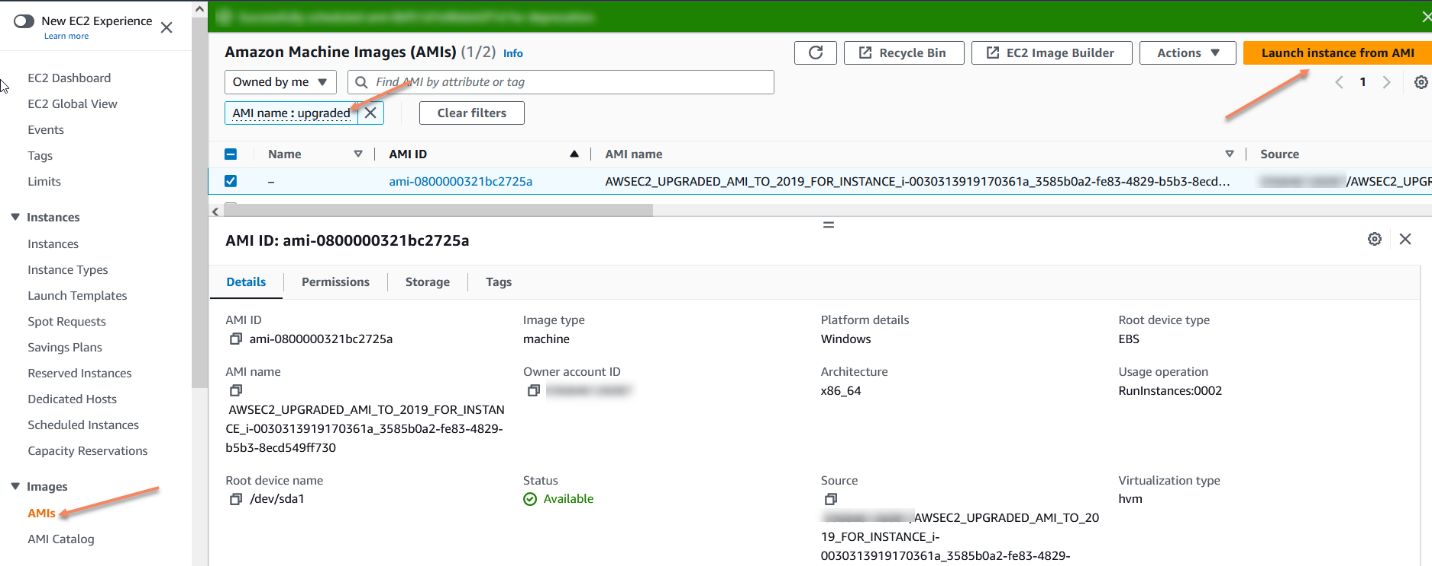Image resolution: width=1432 pixels, height=566 pixels.
Task: Open the Tags sidebar item
Action: [x=41, y=156]
